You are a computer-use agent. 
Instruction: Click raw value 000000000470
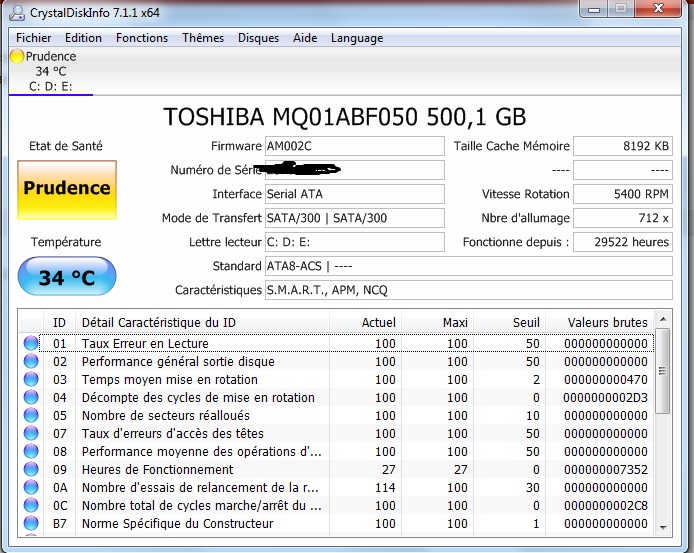[605, 379]
